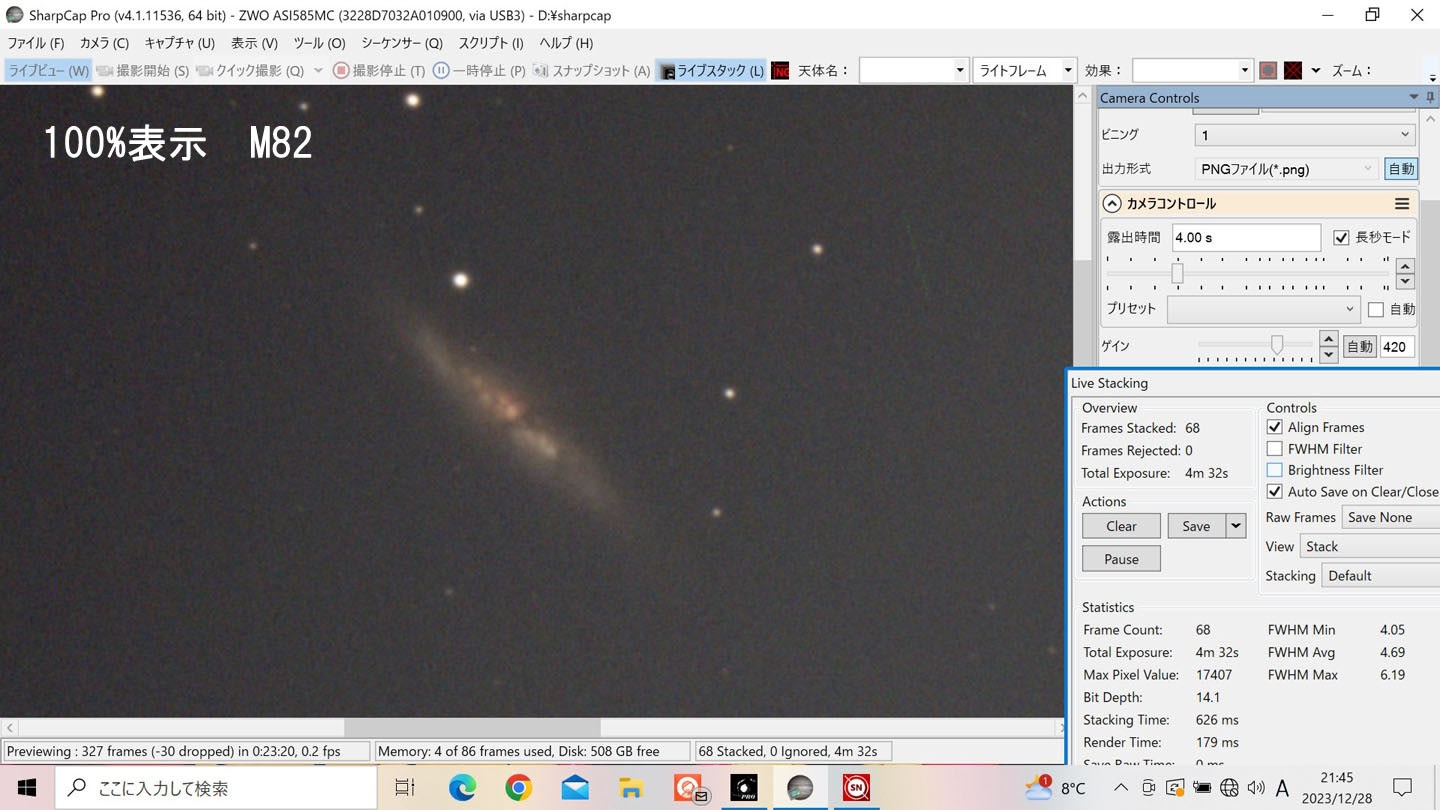Screen dimensions: 1440x810
Task: Open dropdown arrow next to crosshair icon
Action: coord(1315,71)
